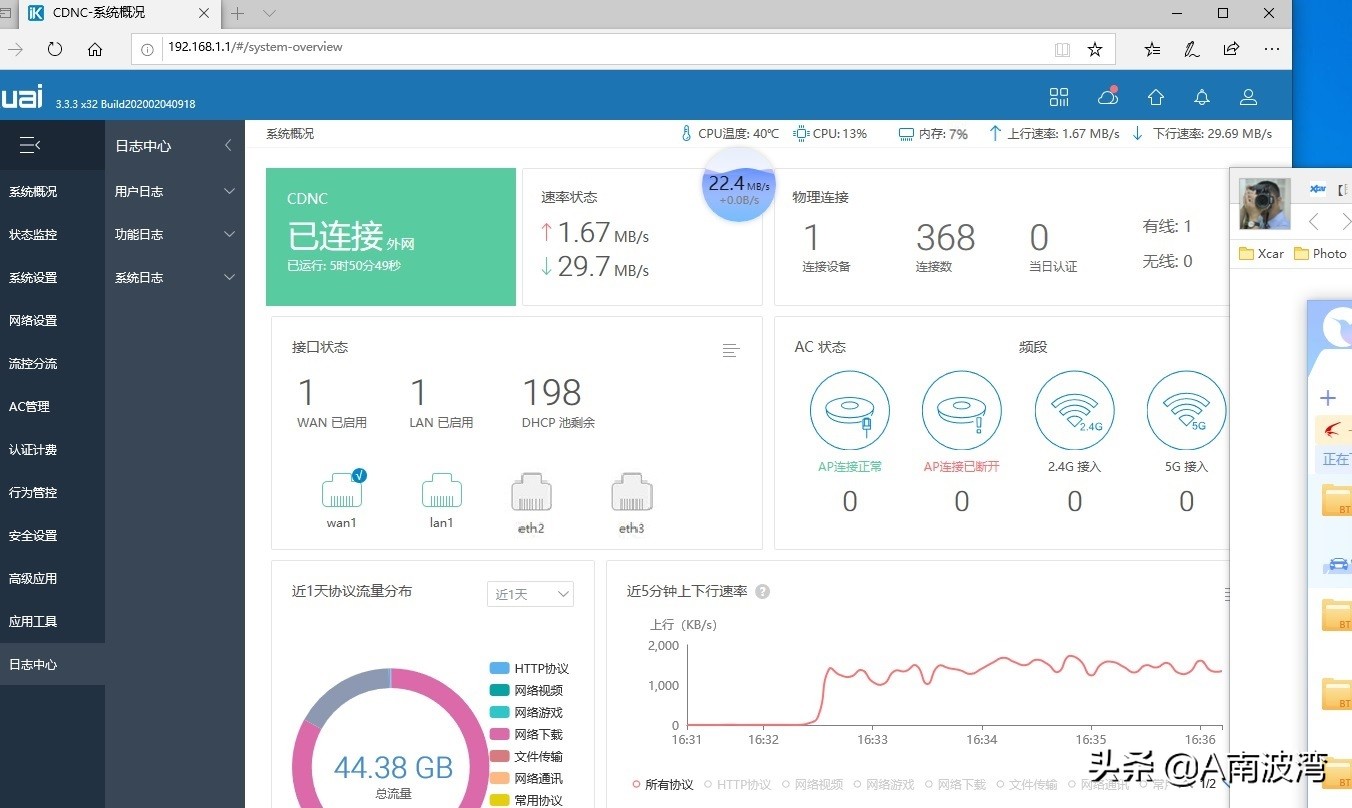Screen dimensions: 1352x808
Task: Click the browser address bar showing 192.168.1.1
Action: [300, 47]
